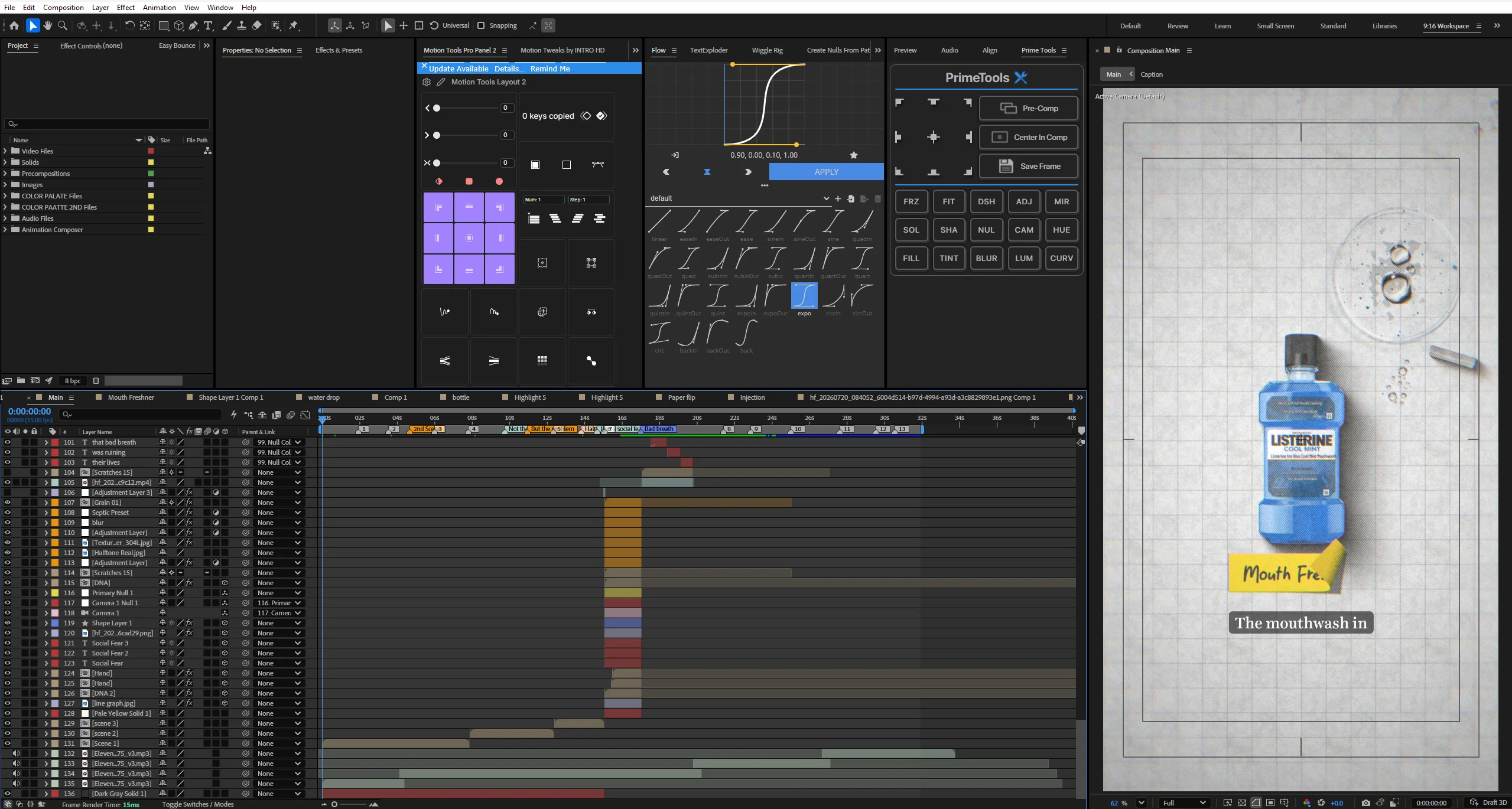Choose the easeOut easing preset

pos(717,223)
